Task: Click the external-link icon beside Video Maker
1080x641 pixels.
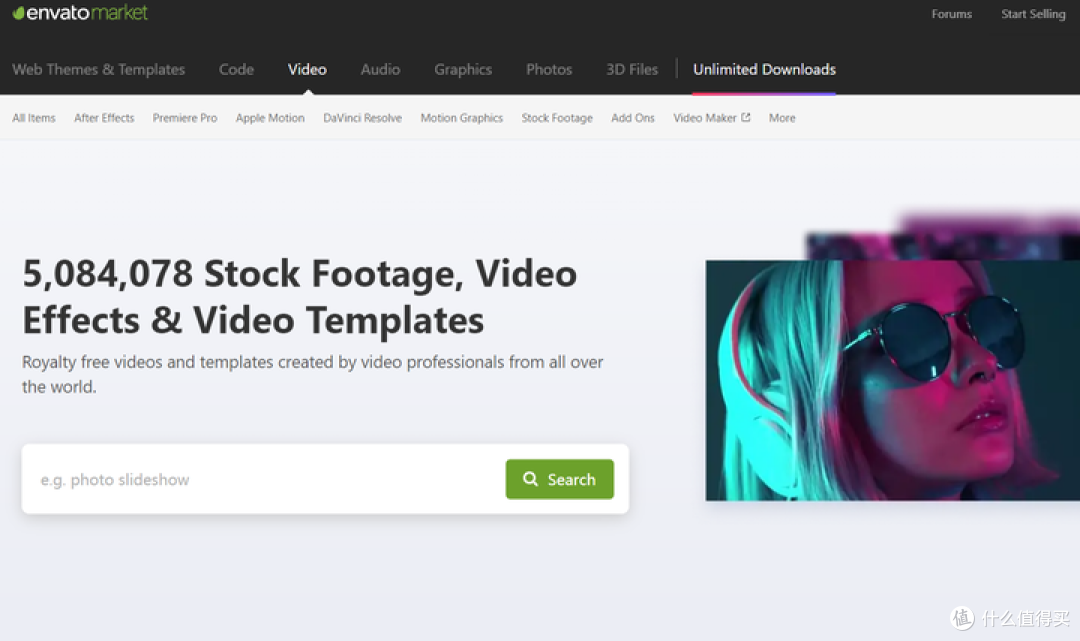Action: pos(745,117)
